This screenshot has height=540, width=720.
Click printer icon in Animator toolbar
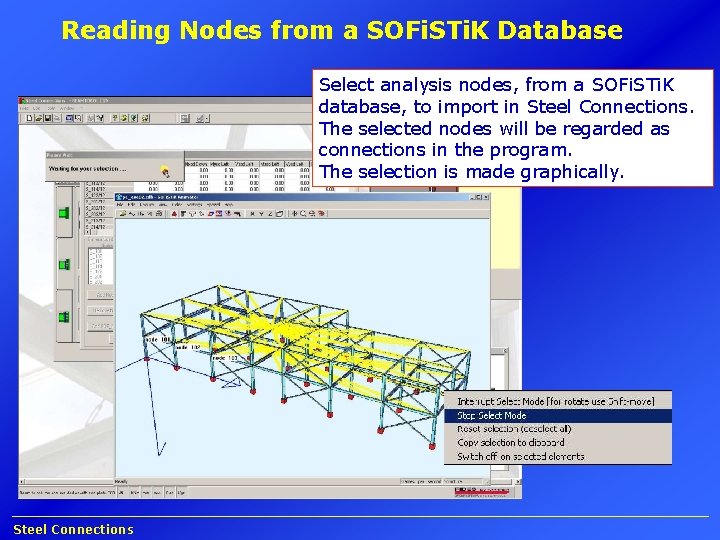click(159, 214)
